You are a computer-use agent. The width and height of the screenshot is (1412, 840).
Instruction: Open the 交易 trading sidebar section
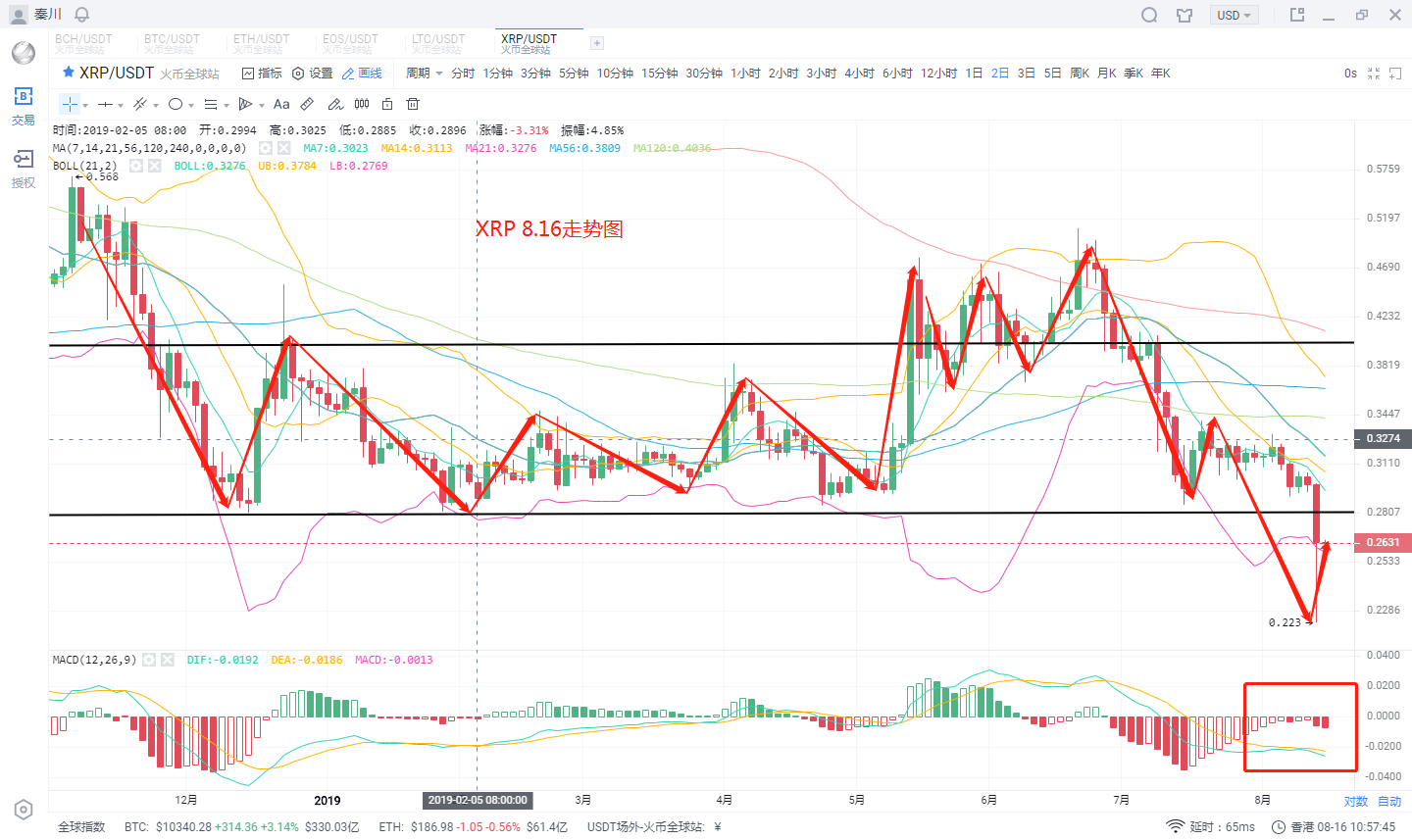(x=23, y=107)
